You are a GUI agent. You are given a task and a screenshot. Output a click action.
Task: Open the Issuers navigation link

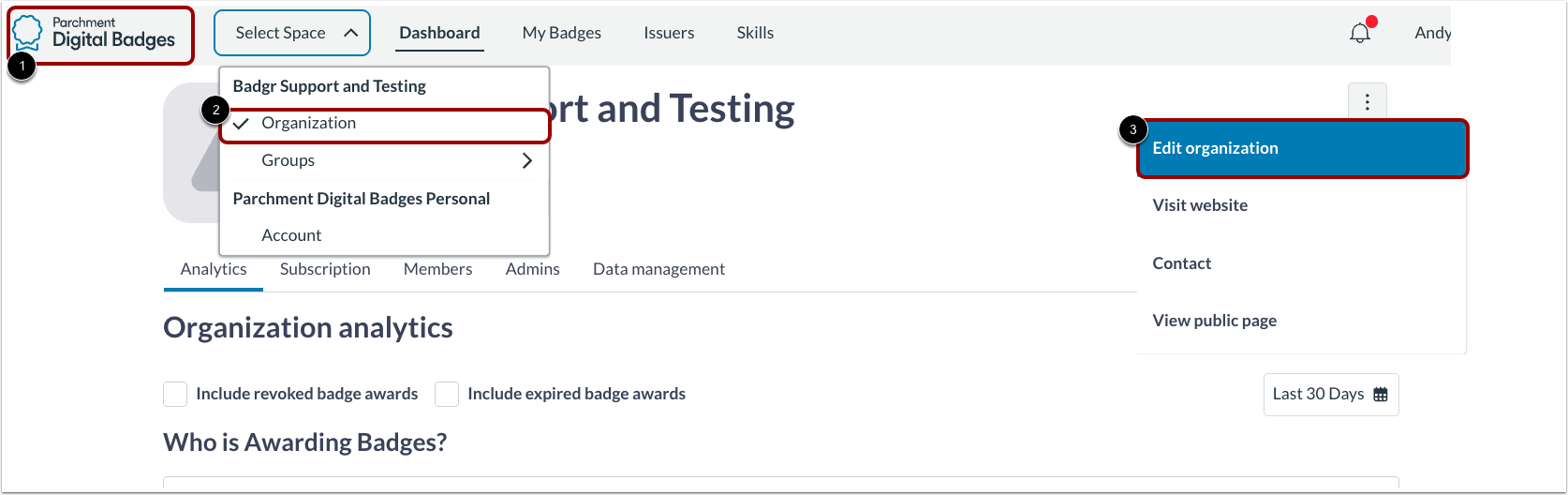669,33
